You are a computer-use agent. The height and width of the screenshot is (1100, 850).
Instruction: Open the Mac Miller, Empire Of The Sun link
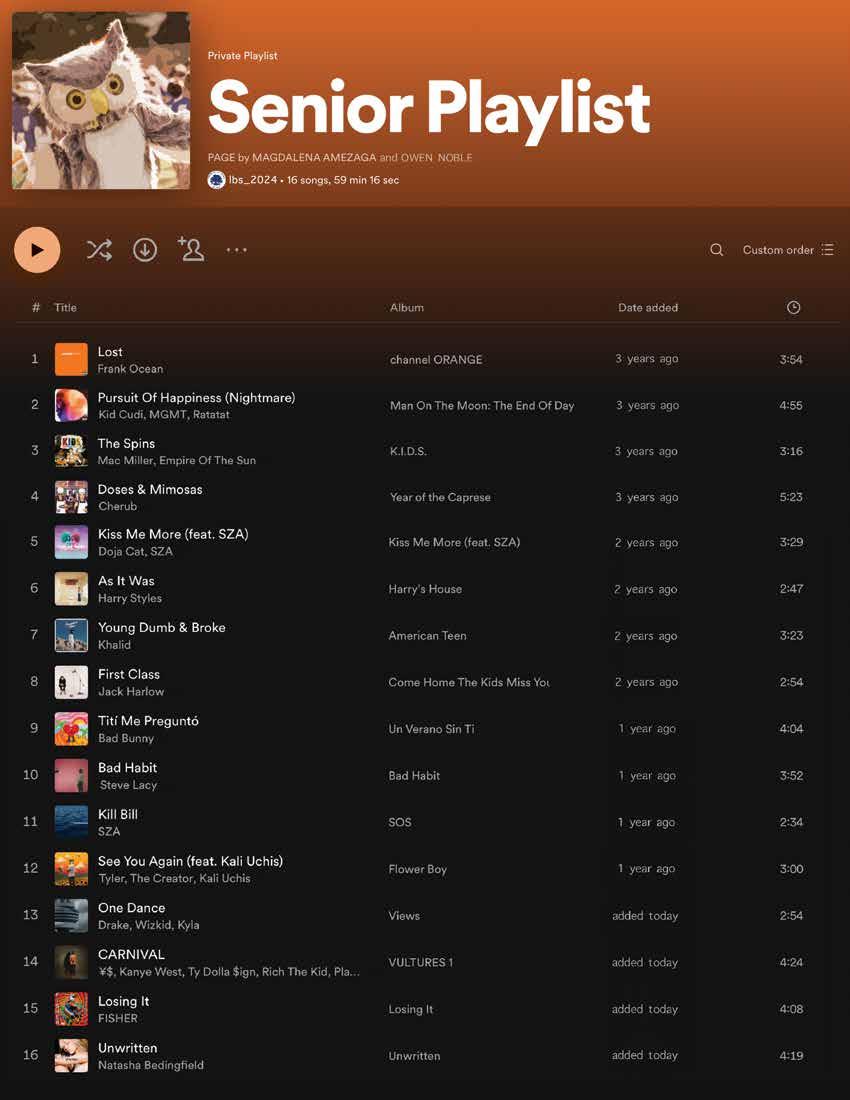tap(177, 461)
